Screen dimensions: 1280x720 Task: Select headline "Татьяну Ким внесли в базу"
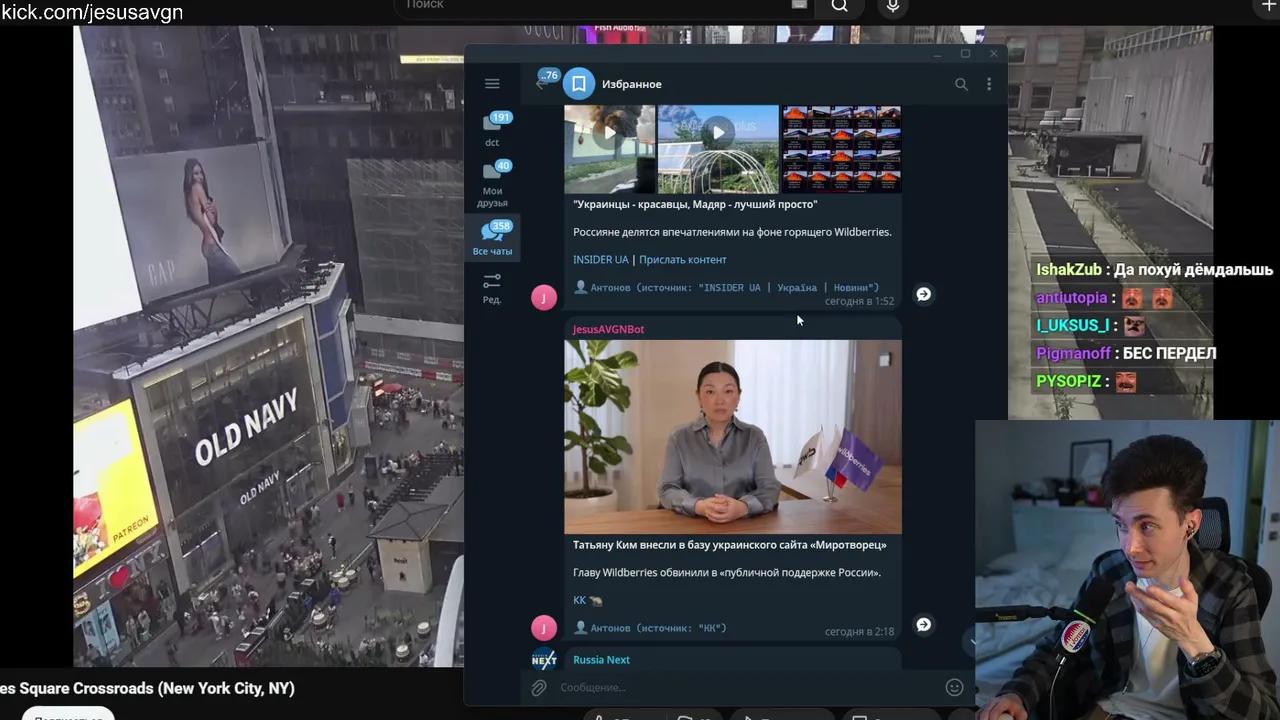coord(730,545)
